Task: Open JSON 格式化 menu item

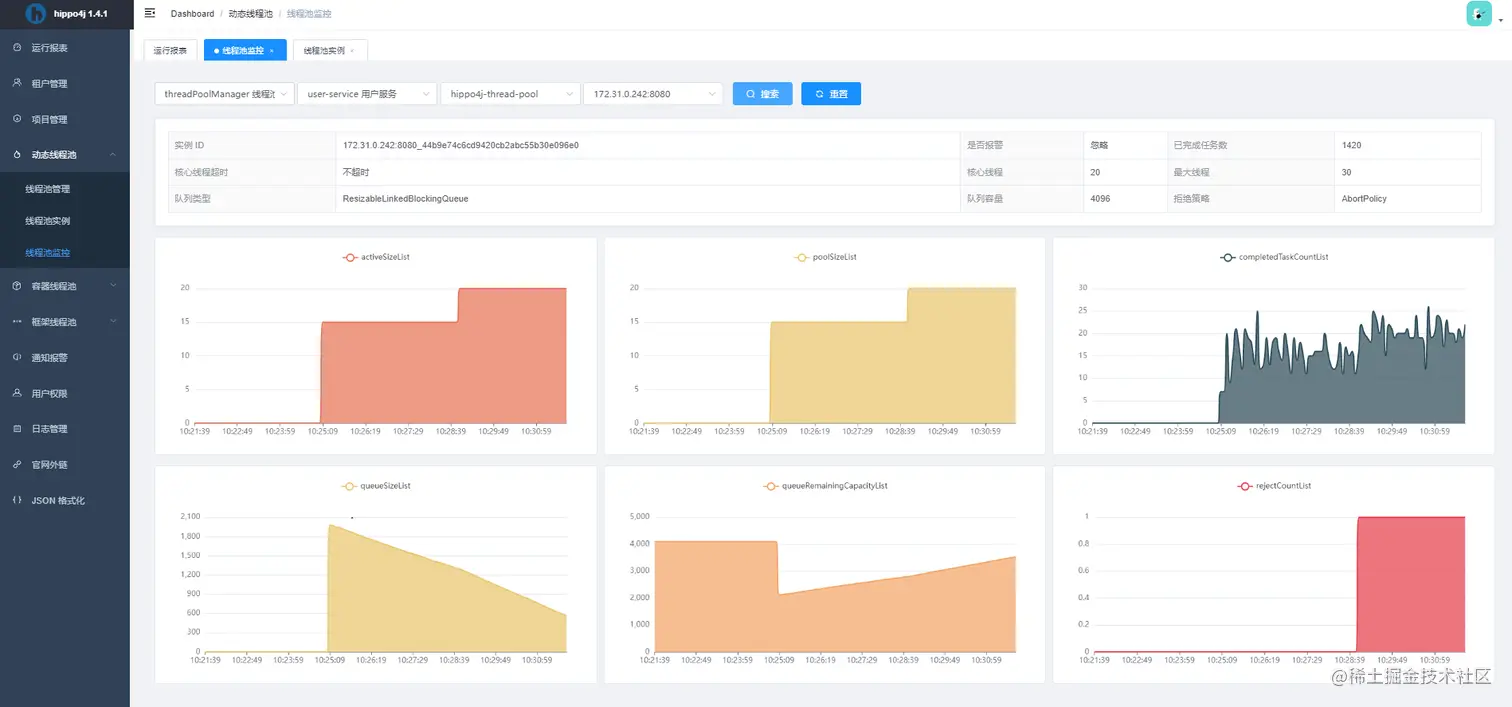Action: coord(65,501)
